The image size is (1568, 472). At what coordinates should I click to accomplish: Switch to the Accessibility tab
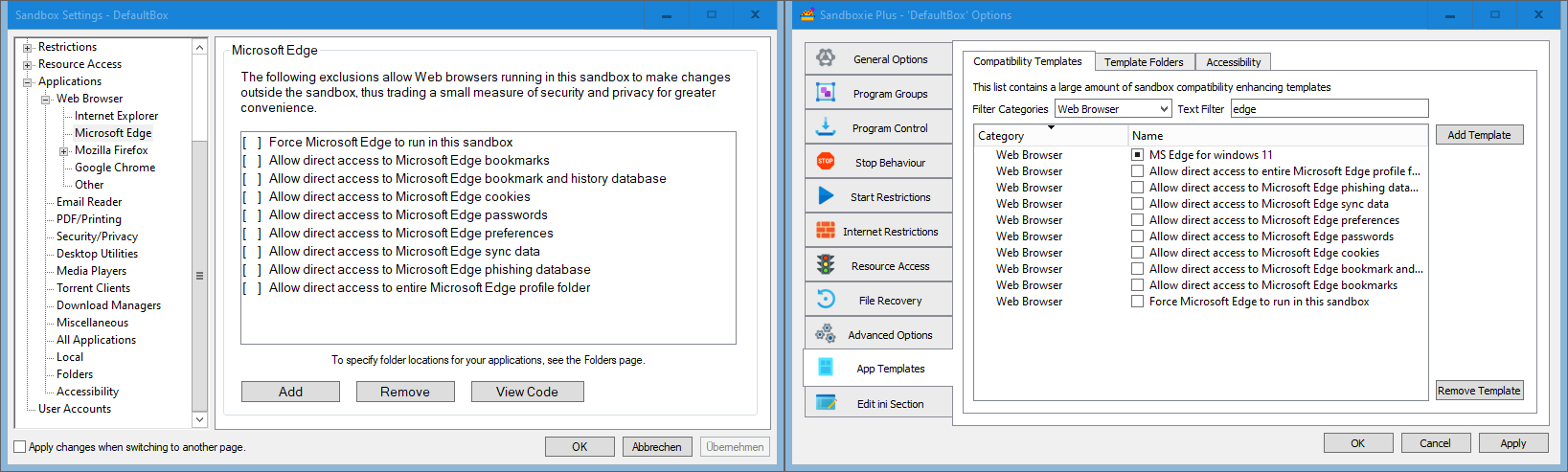1233,62
